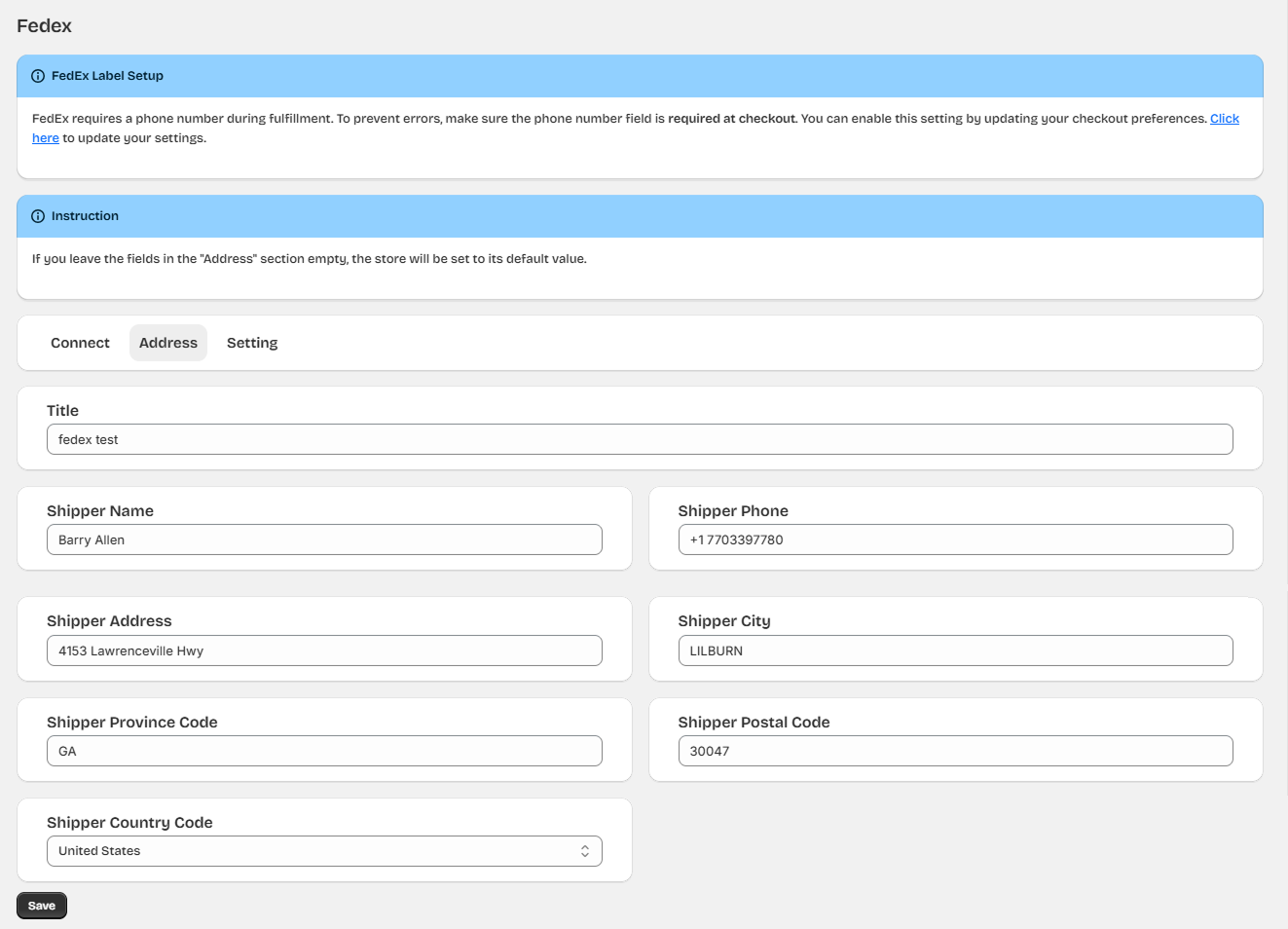Screen dimensions: 1288x929
Task: Click into the Shipper Address field
Action: [323, 650]
